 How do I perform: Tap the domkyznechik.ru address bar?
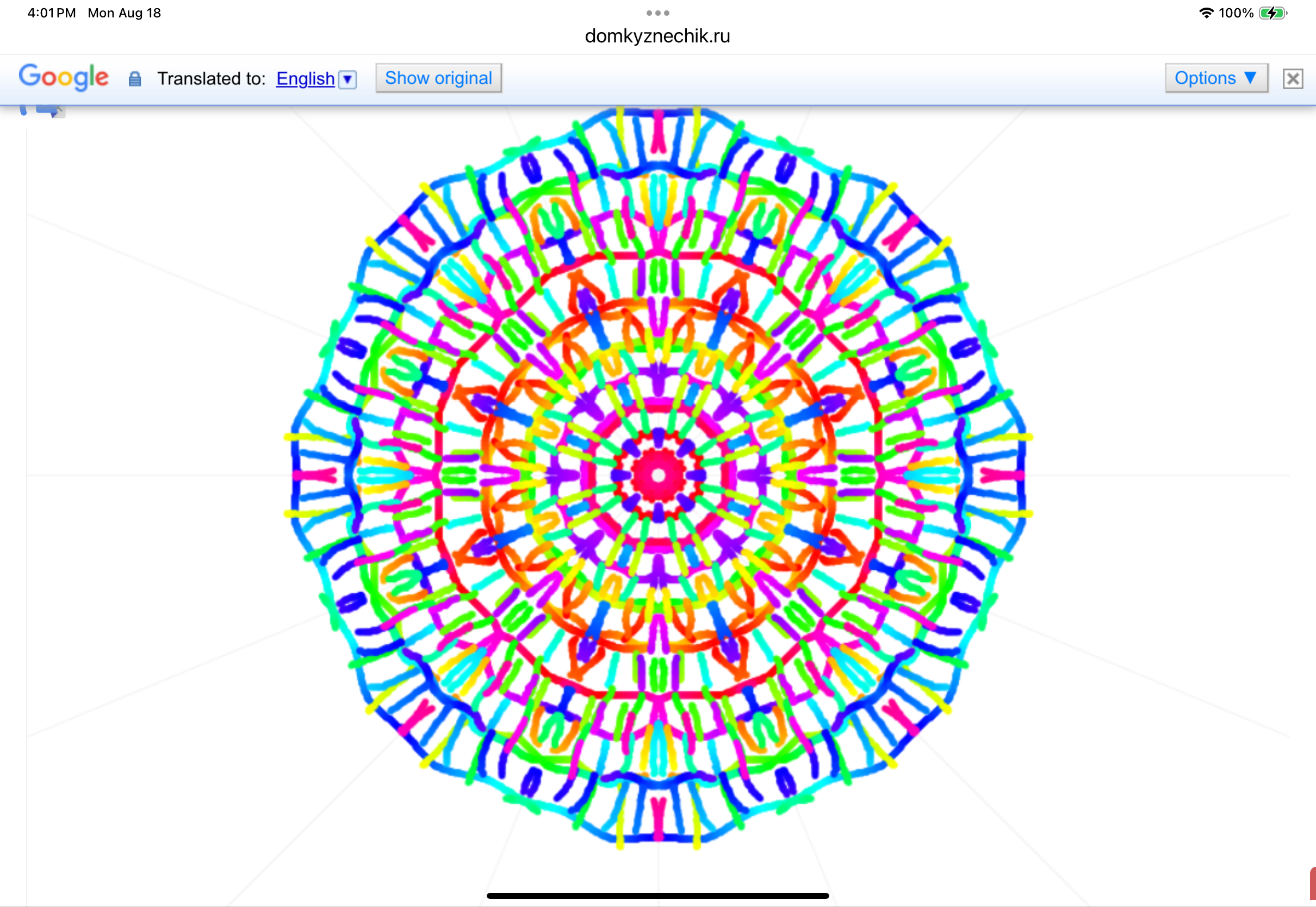(x=657, y=36)
